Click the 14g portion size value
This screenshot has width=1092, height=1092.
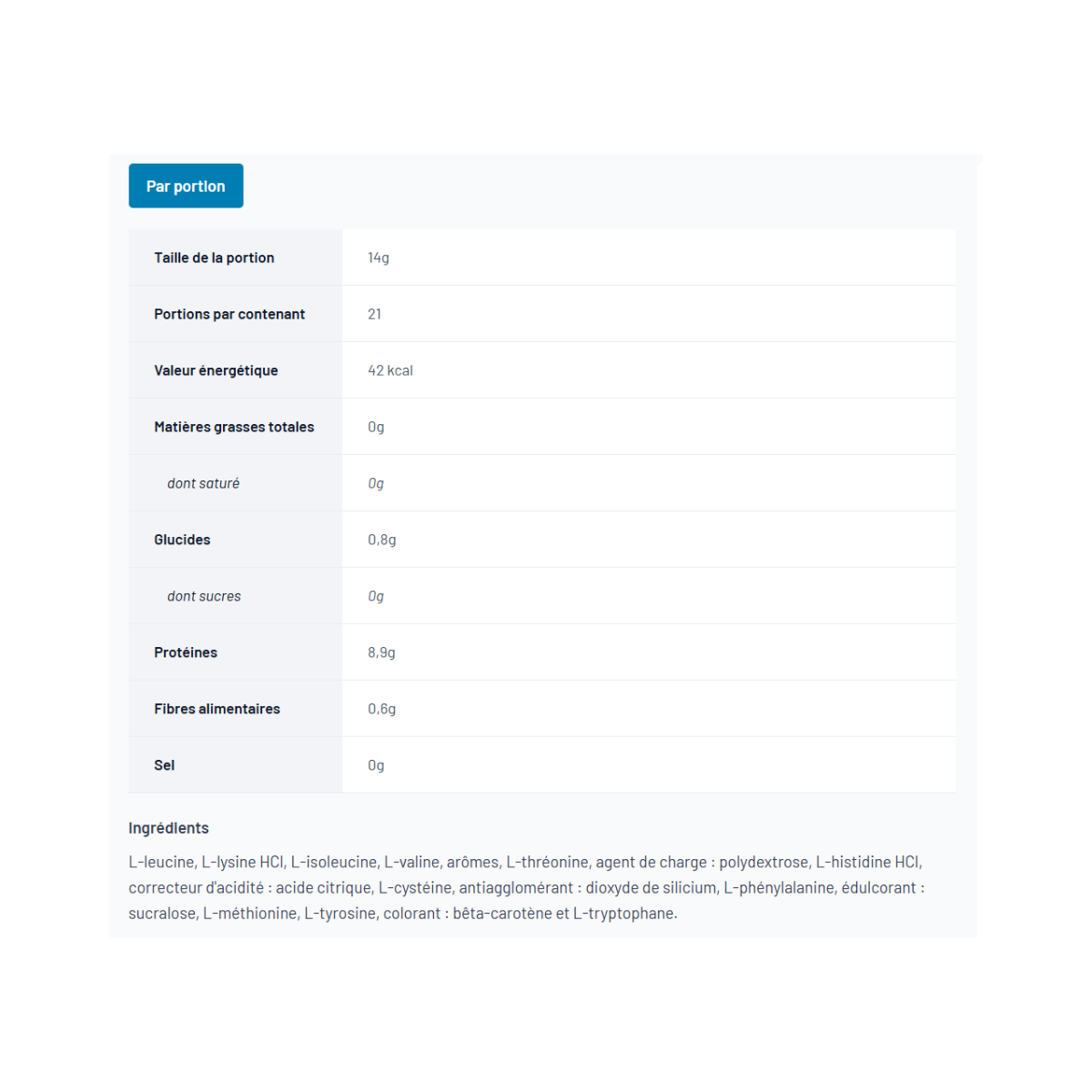pyautogui.click(x=379, y=258)
